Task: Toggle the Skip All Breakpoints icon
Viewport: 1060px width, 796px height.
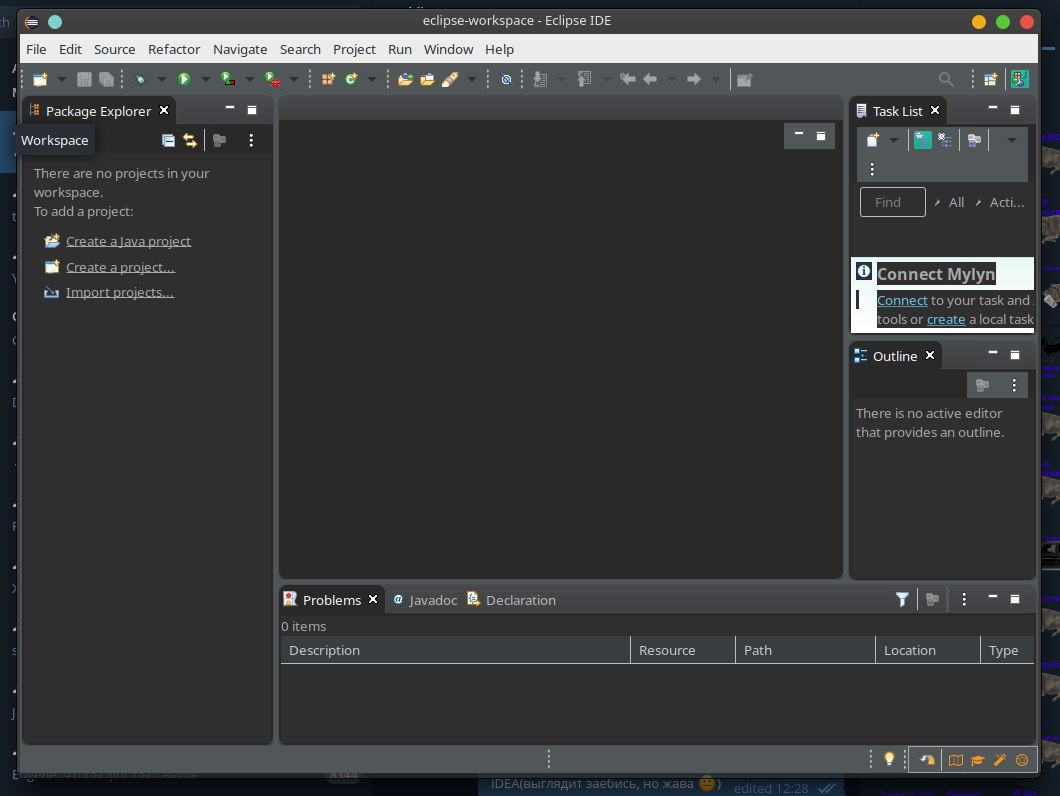Action: pos(506,79)
